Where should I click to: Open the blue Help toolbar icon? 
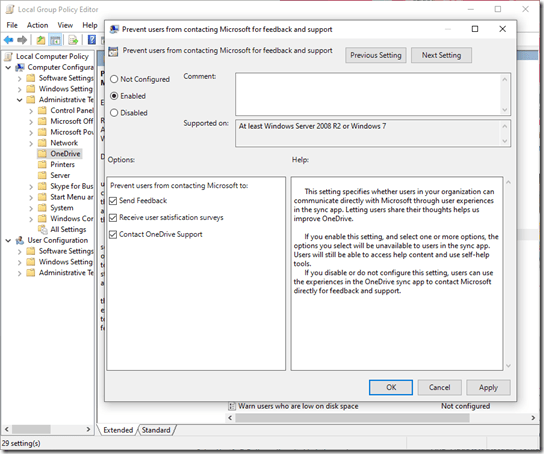(x=92, y=40)
